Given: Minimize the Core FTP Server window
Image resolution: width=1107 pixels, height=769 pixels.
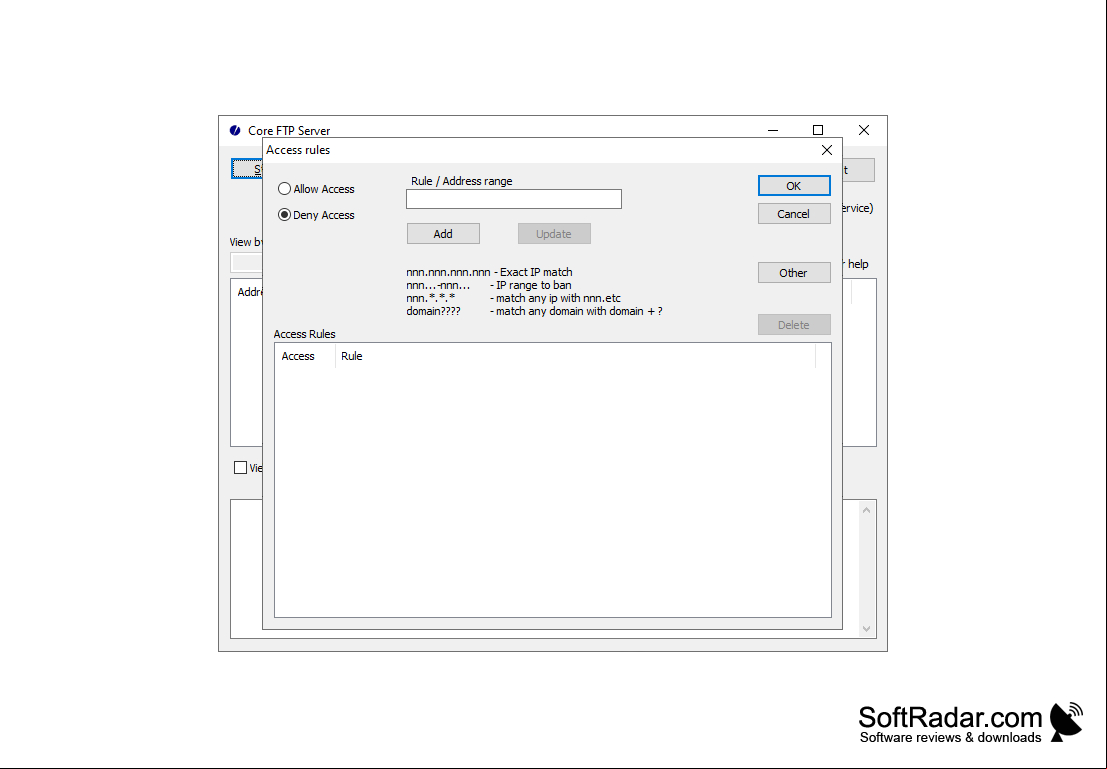Looking at the screenshot, I should tap(773, 131).
